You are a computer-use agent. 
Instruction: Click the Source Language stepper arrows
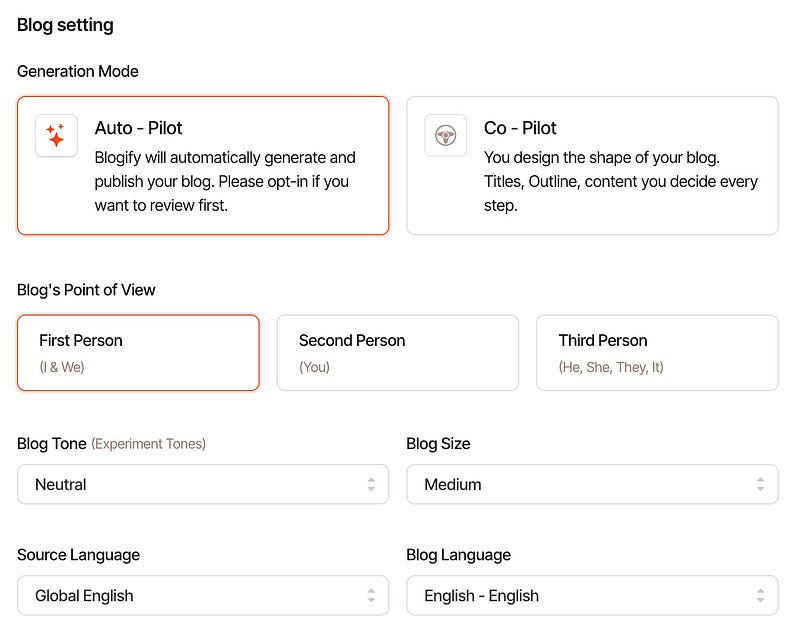coord(371,596)
